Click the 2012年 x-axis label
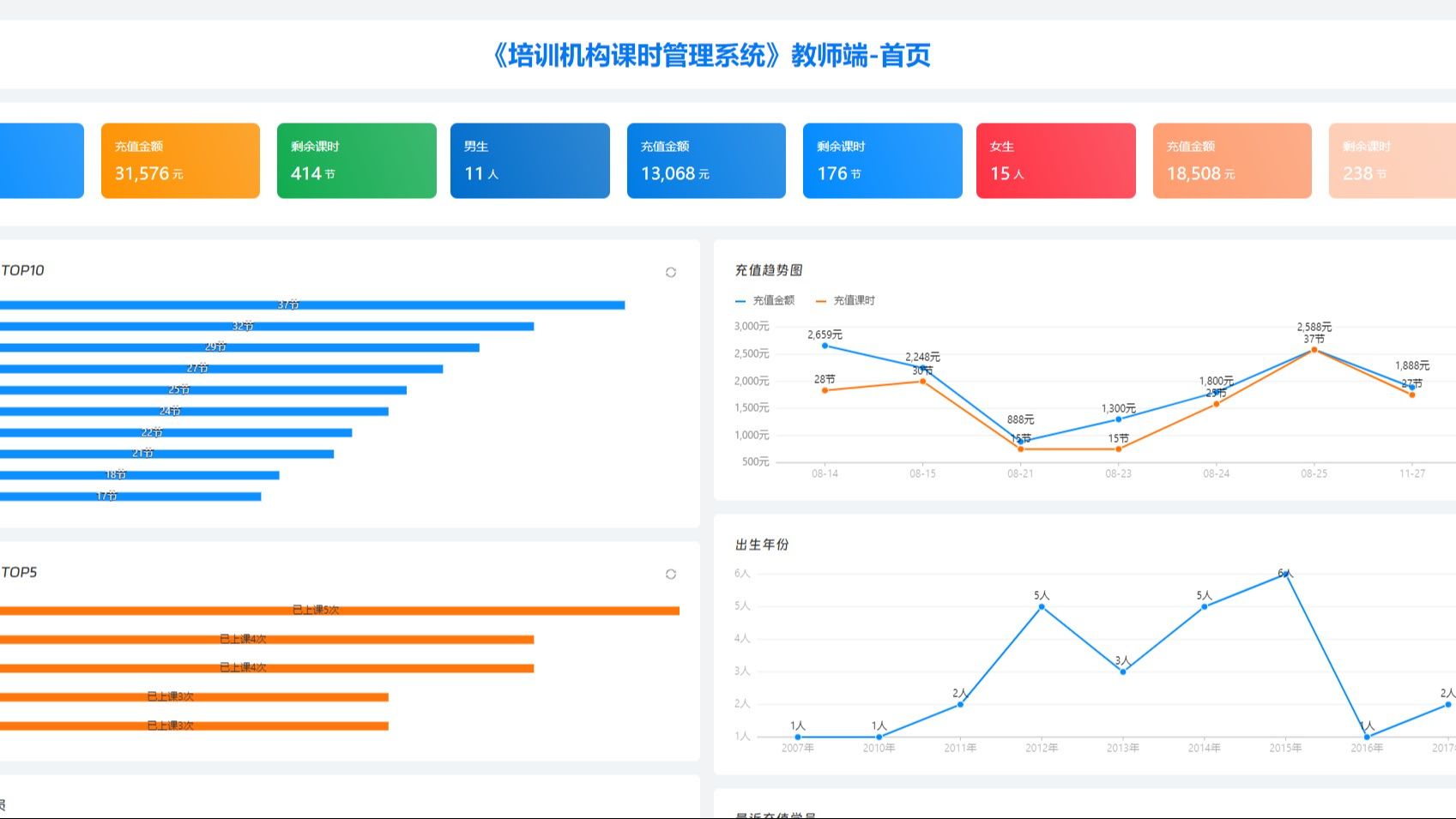This screenshot has width=1456, height=819. click(1042, 748)
